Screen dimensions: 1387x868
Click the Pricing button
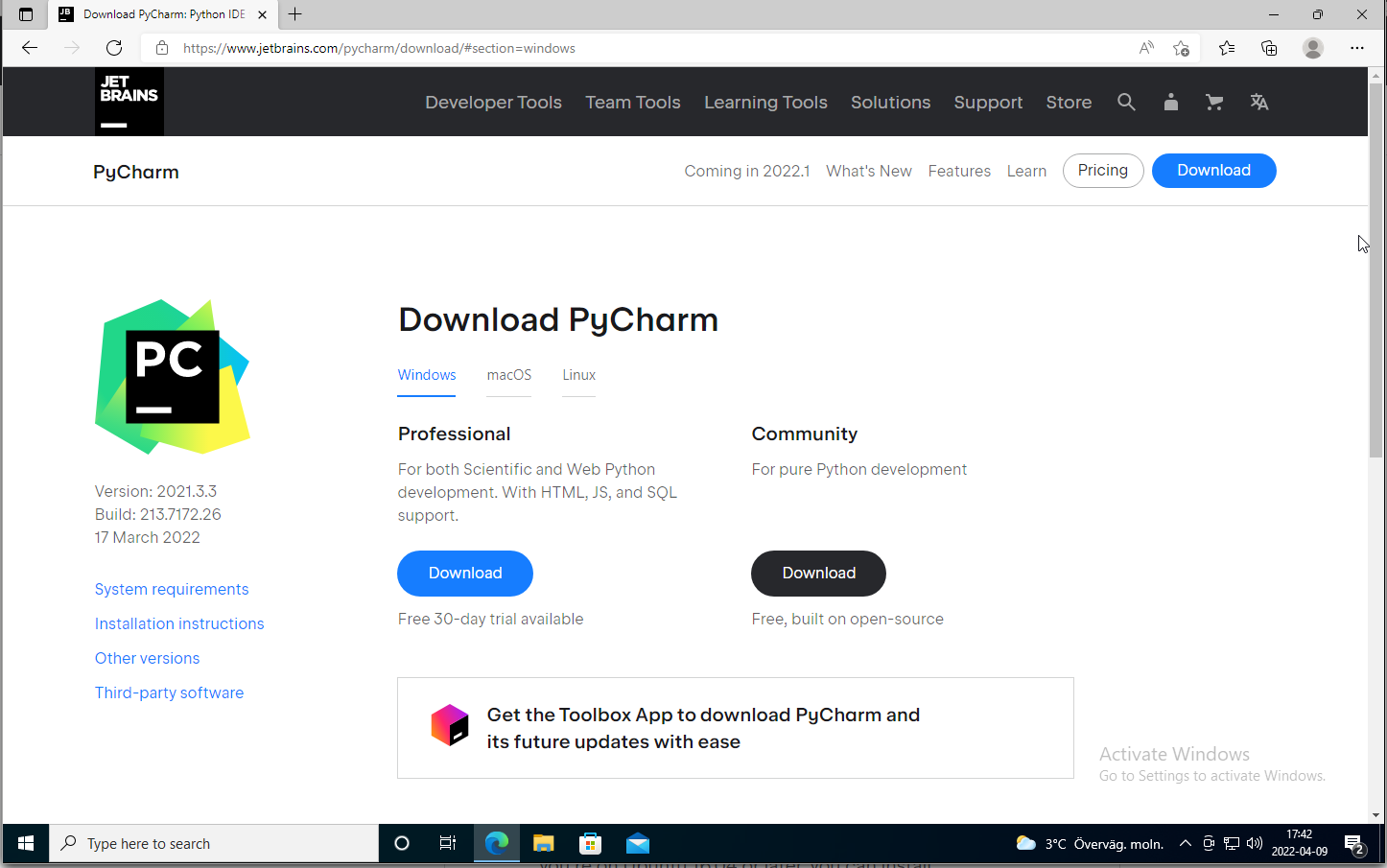[x=1103, y=171]
